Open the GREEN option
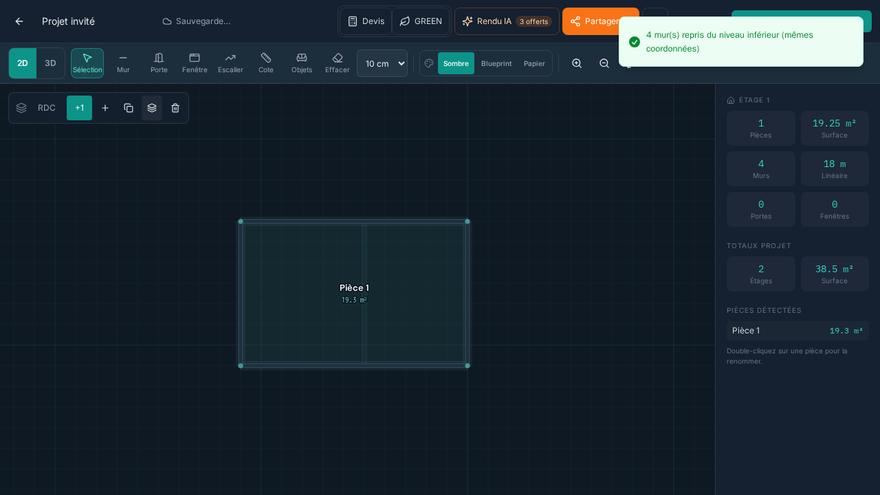880x495 pixels. (421, 21)
